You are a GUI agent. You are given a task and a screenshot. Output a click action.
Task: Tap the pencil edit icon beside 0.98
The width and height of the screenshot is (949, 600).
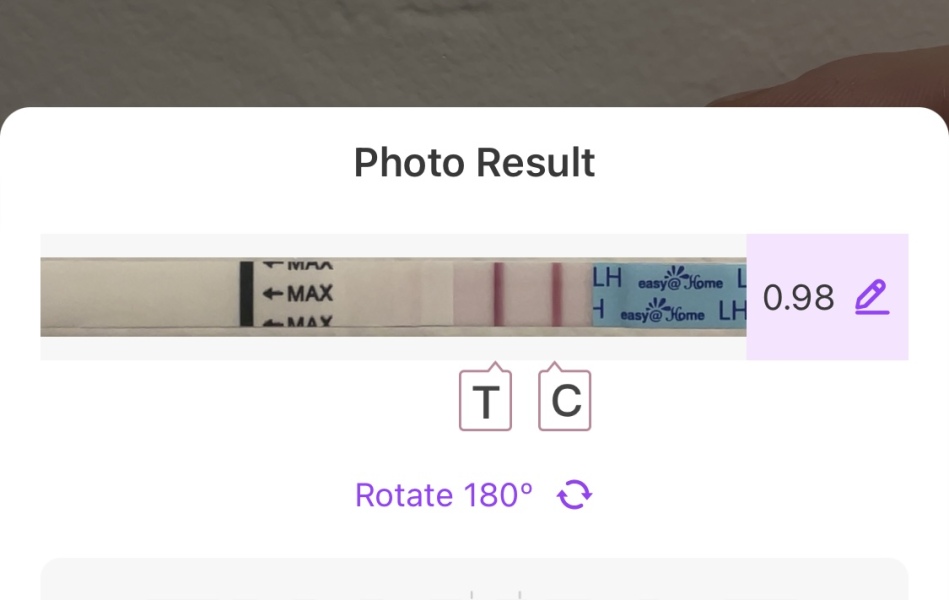tap(871, 297)
